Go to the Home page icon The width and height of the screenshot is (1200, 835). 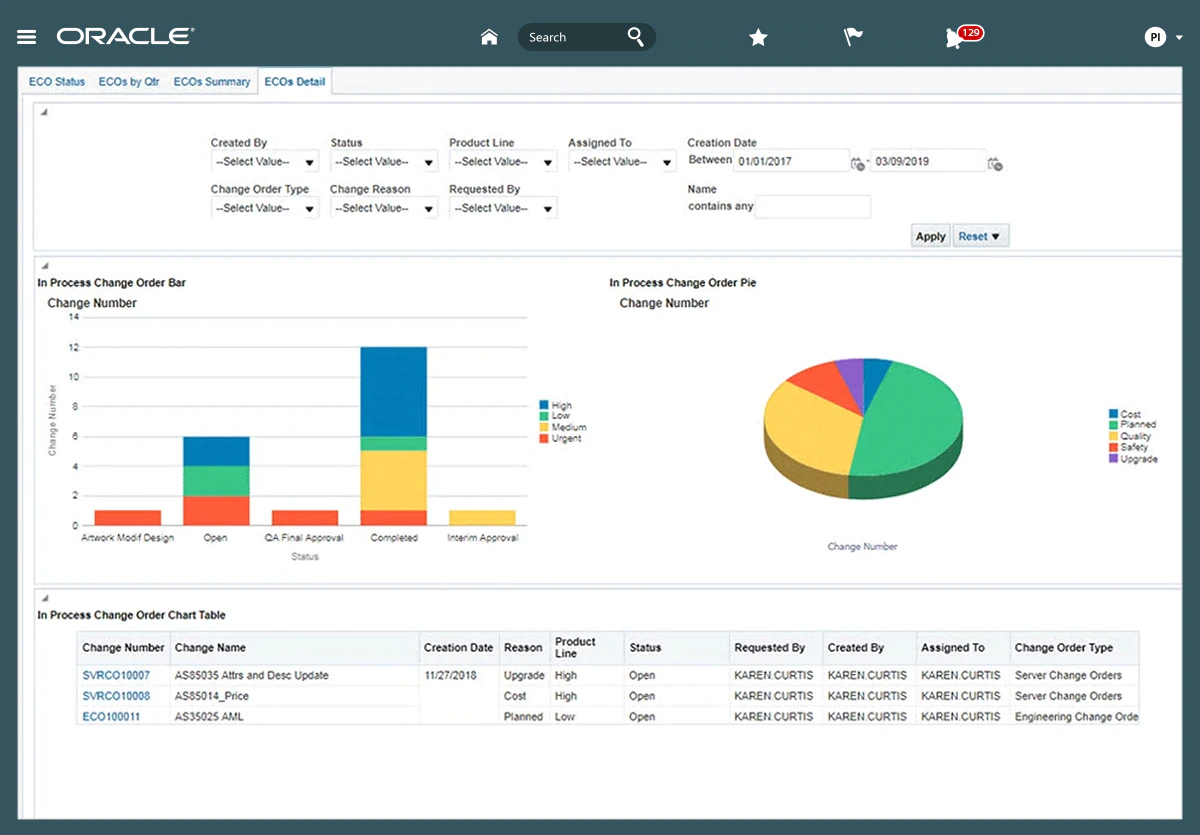[489, 37]
